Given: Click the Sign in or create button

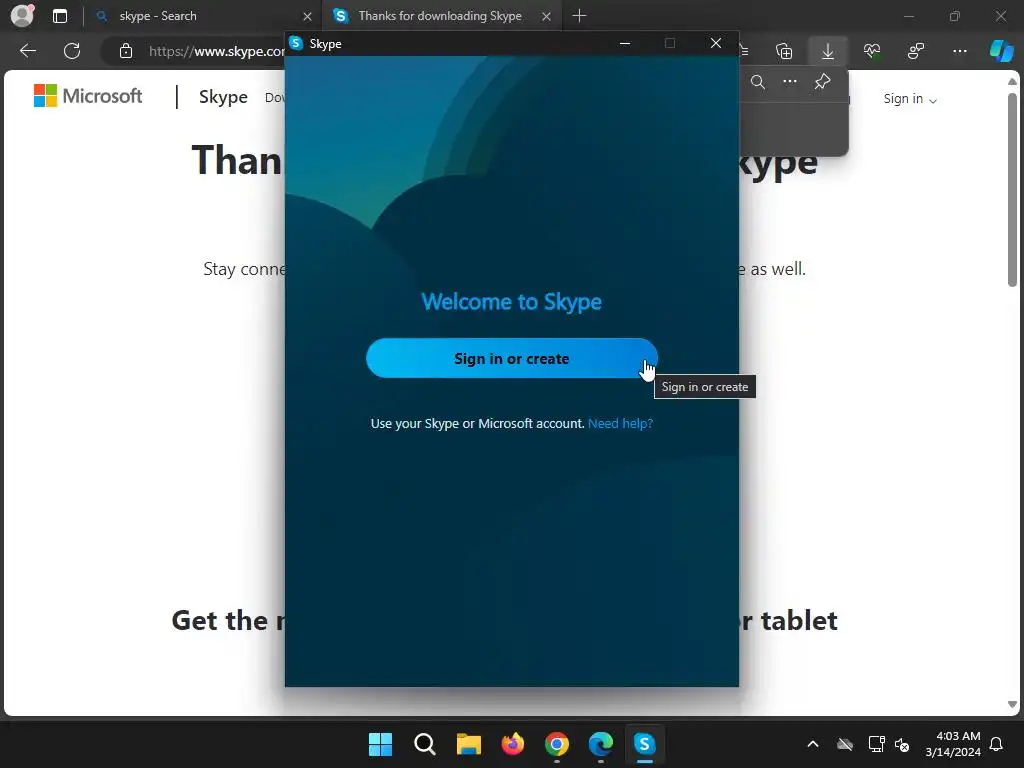Looking at the screenshot, I should pyautogui.click(x=511, y=358).
